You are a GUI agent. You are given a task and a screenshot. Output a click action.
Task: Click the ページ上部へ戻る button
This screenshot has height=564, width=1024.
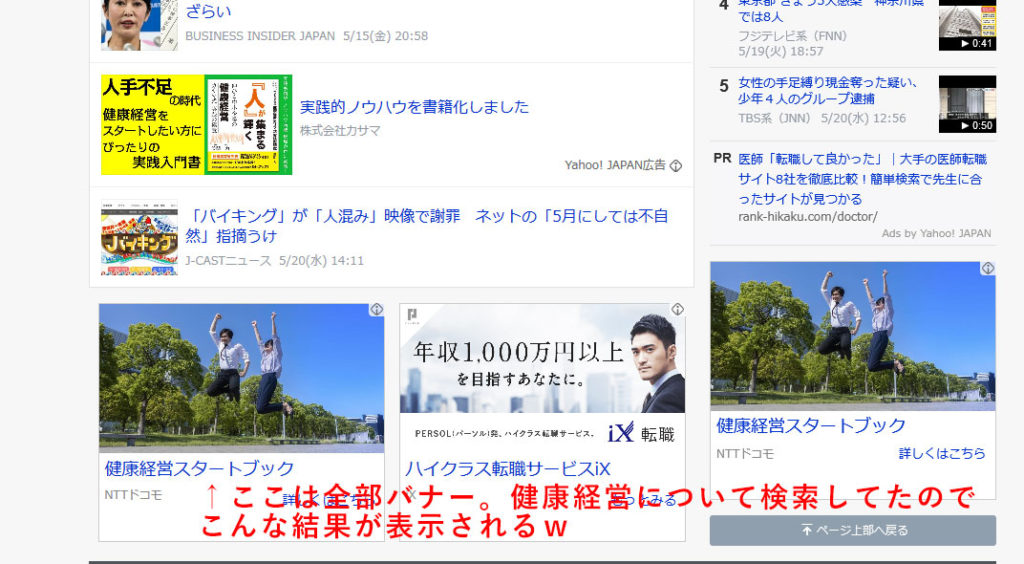[853, 530]
